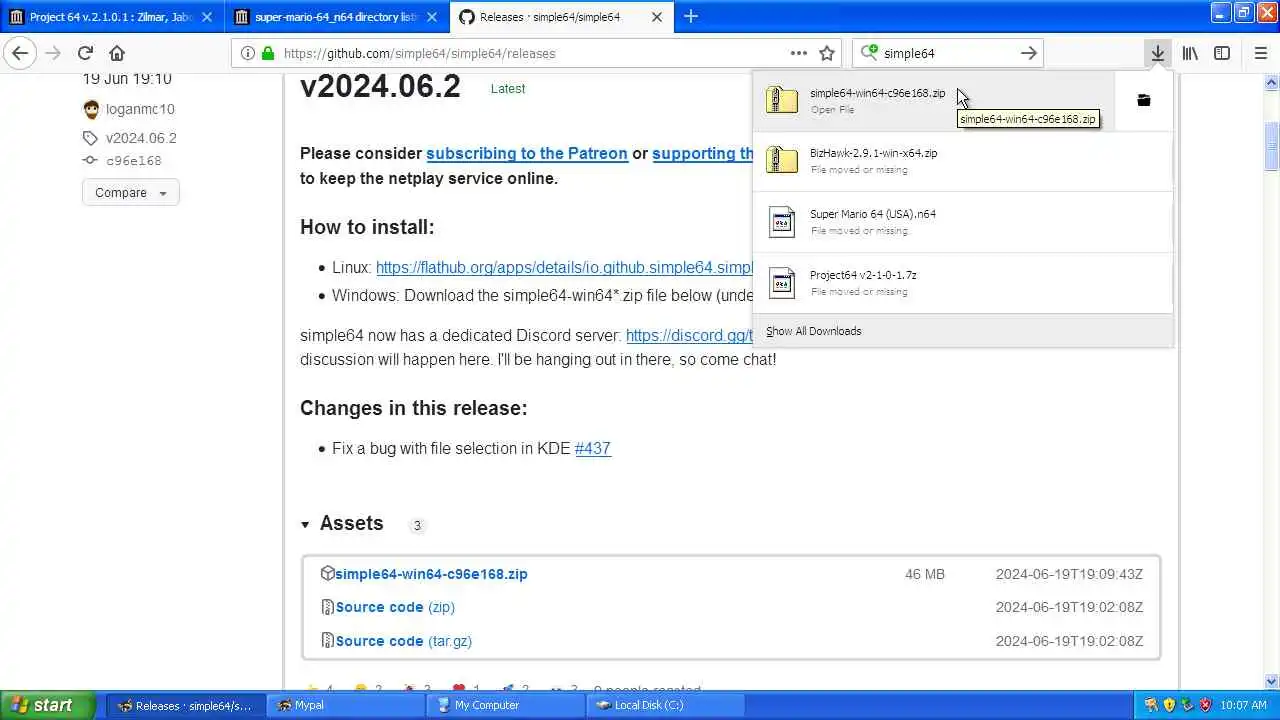Click the search engine magnifier icon
Screen dimensions: 1280x720
click(869, 53)
